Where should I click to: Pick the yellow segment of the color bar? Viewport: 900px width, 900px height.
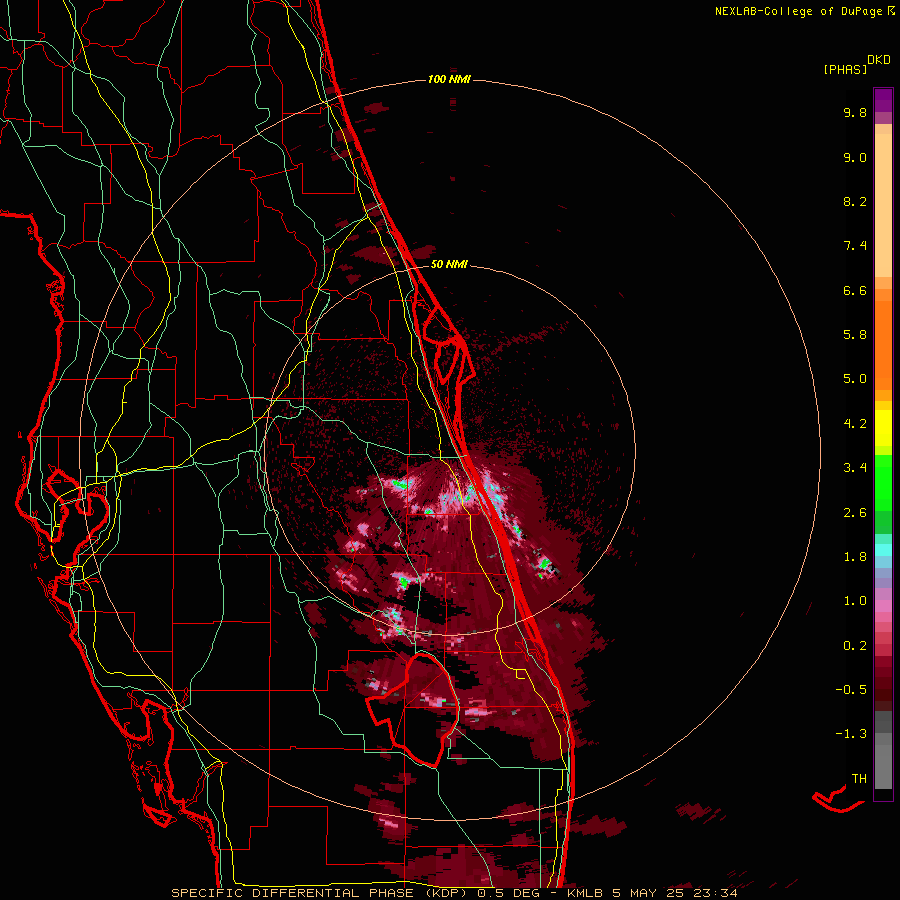tap(883, 428)
